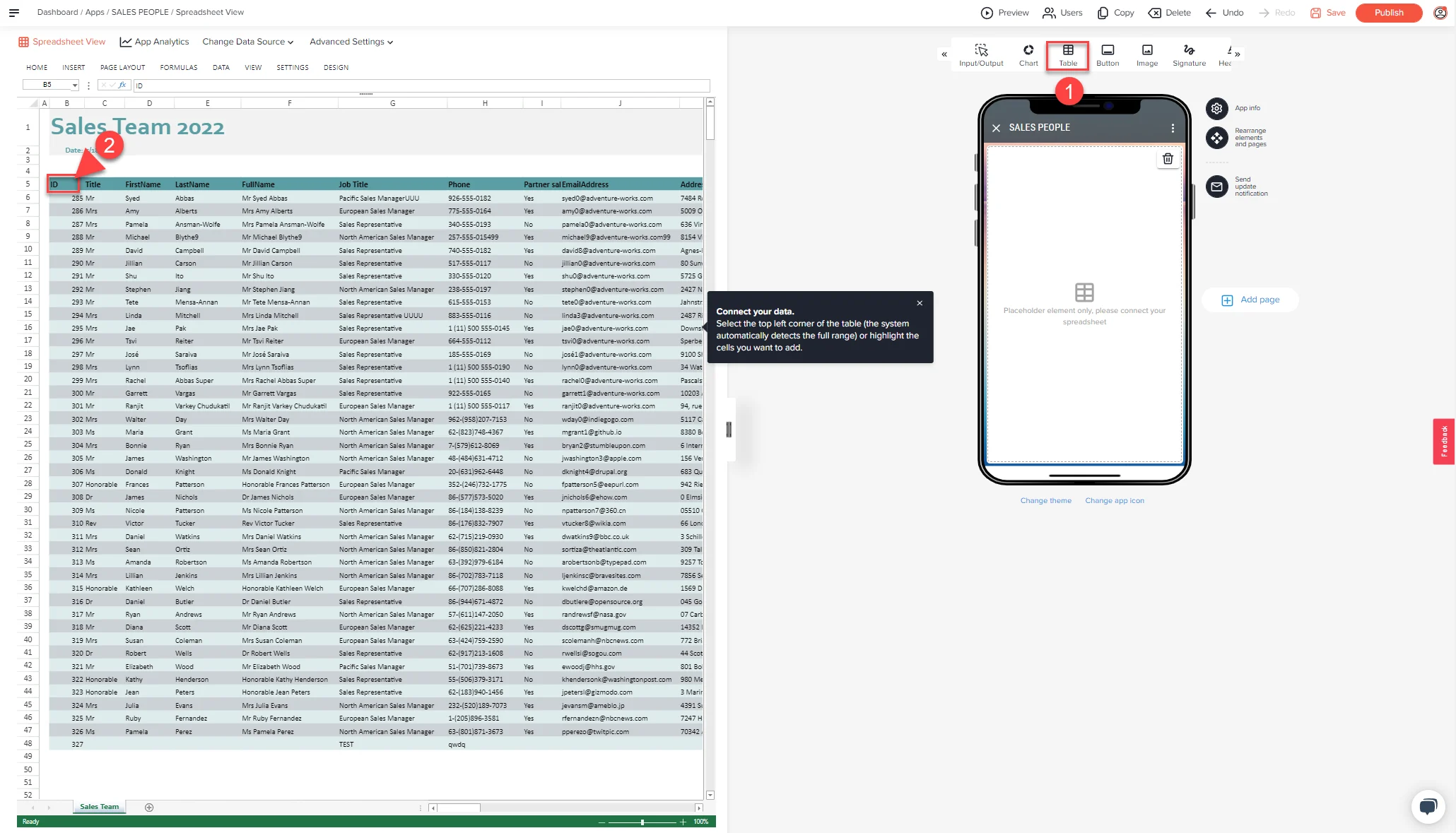Open the hamburger menu icon
The image size is (1456, 833).
click(x=14, y=13)
